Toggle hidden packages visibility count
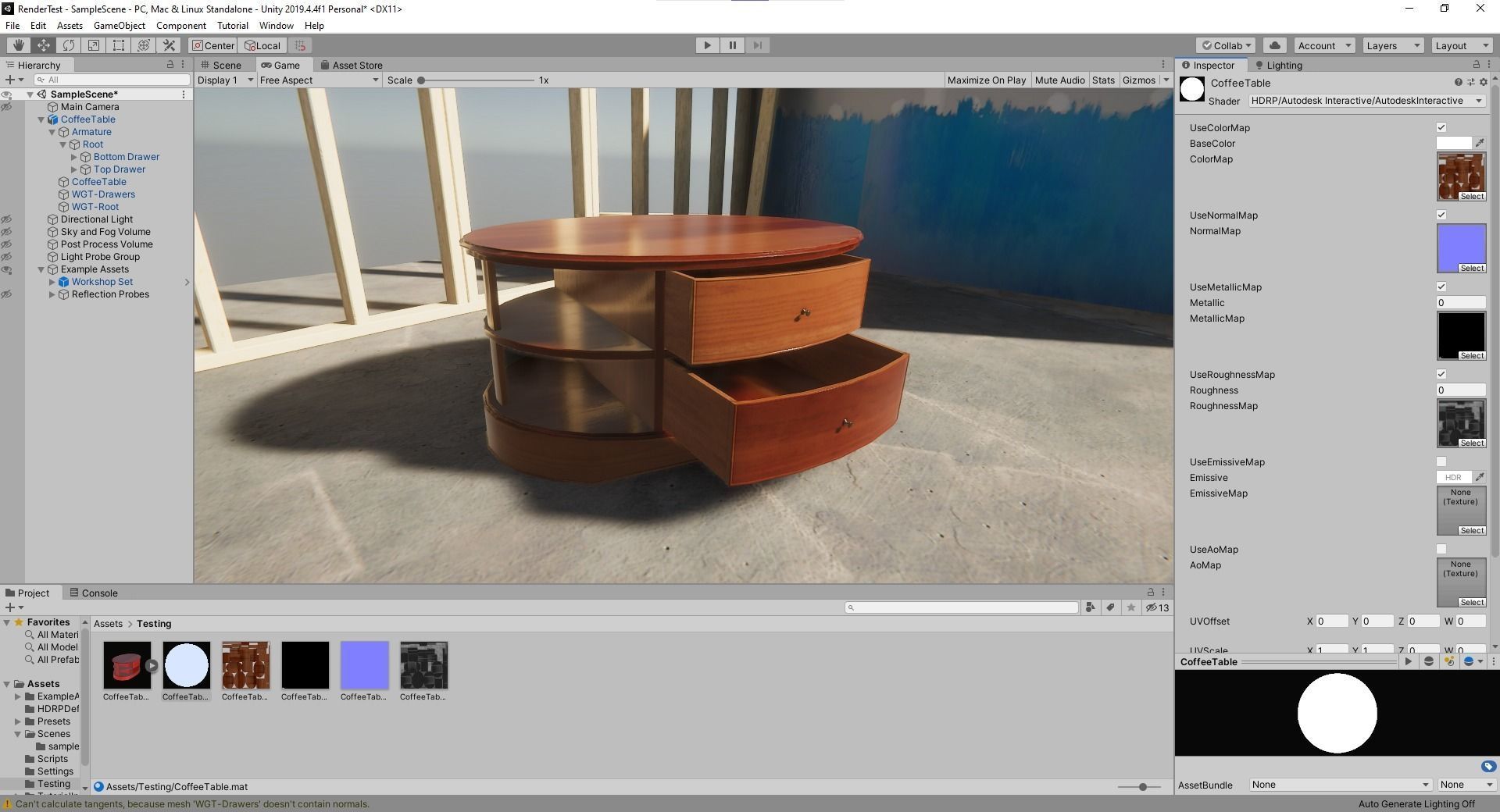Screen dimensions: 1500x812 pos(1157,607)
